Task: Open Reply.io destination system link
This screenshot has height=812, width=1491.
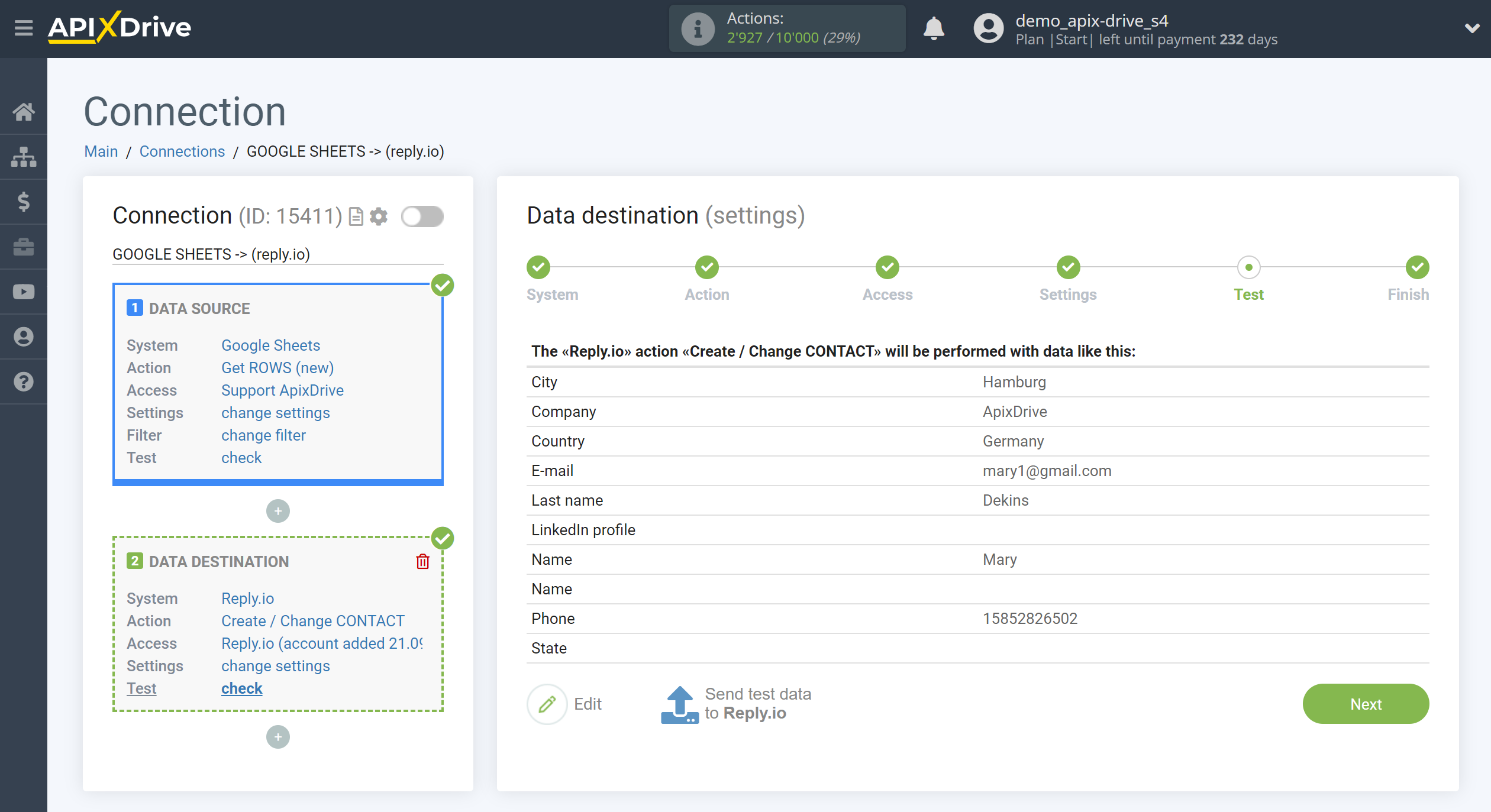Action: tap(247, 599)
